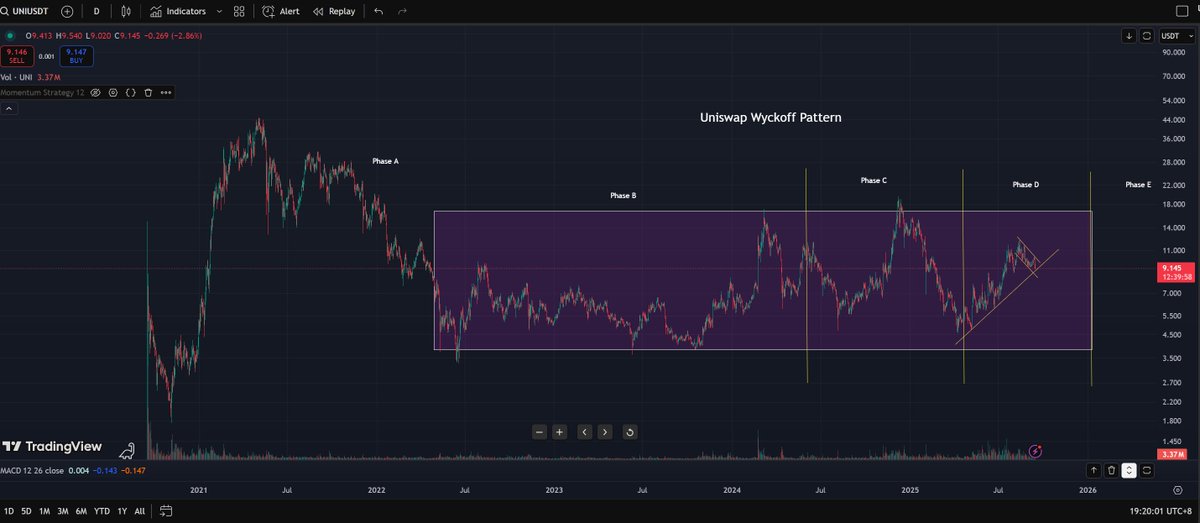
Task: Maximize the MACD pane
Action: [1146, 469]
